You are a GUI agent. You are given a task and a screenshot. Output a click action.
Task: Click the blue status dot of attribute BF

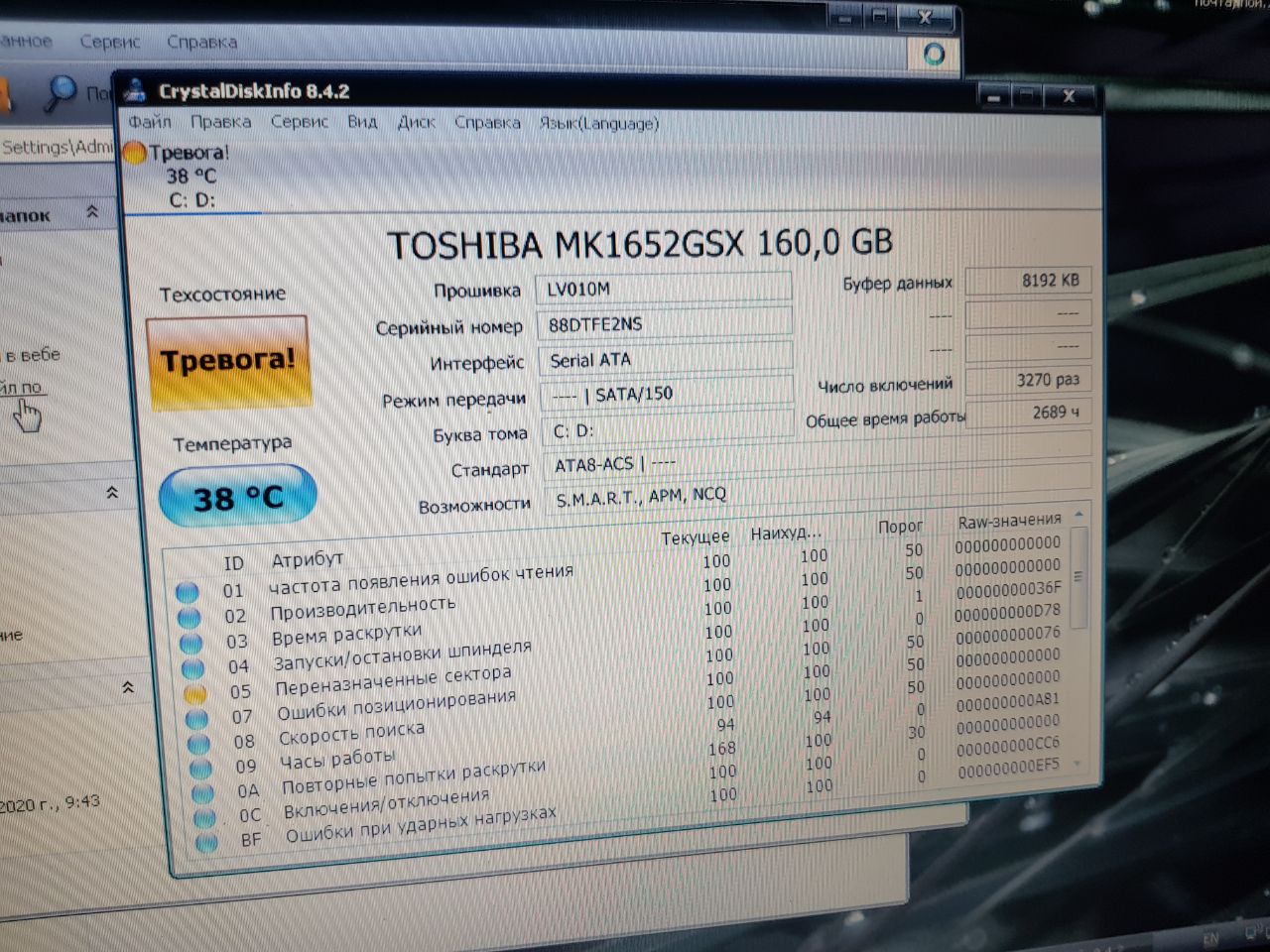(206, 843)
